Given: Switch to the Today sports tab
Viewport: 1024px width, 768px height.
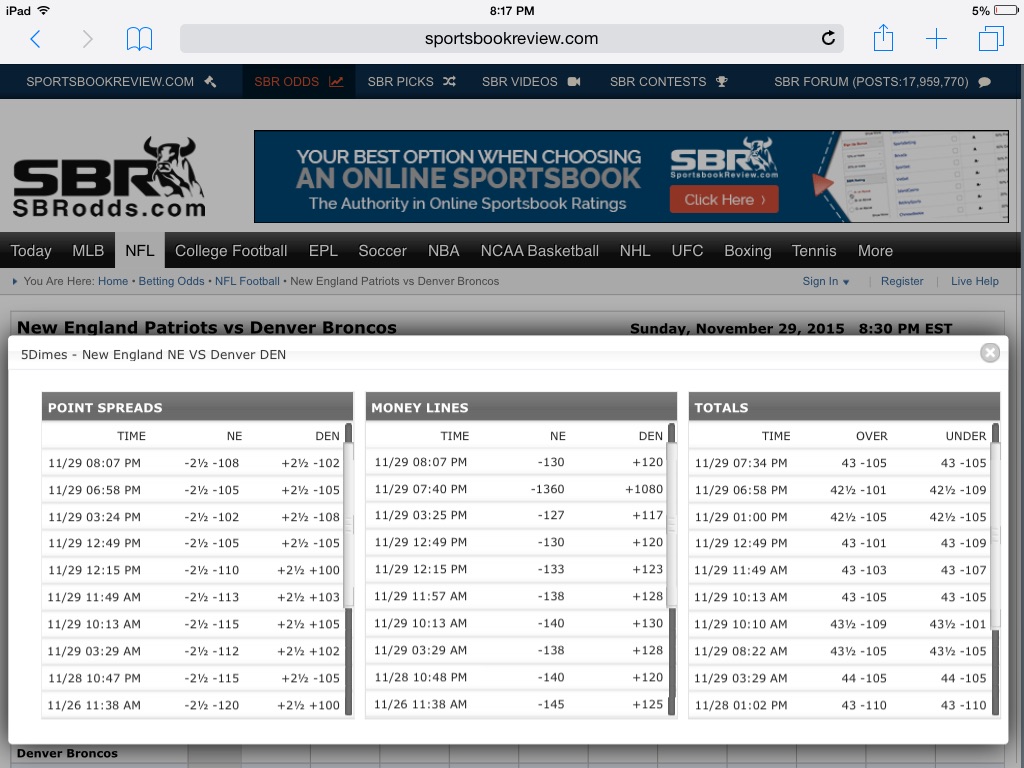Looking at the screenshot, I should pos(31,251).
